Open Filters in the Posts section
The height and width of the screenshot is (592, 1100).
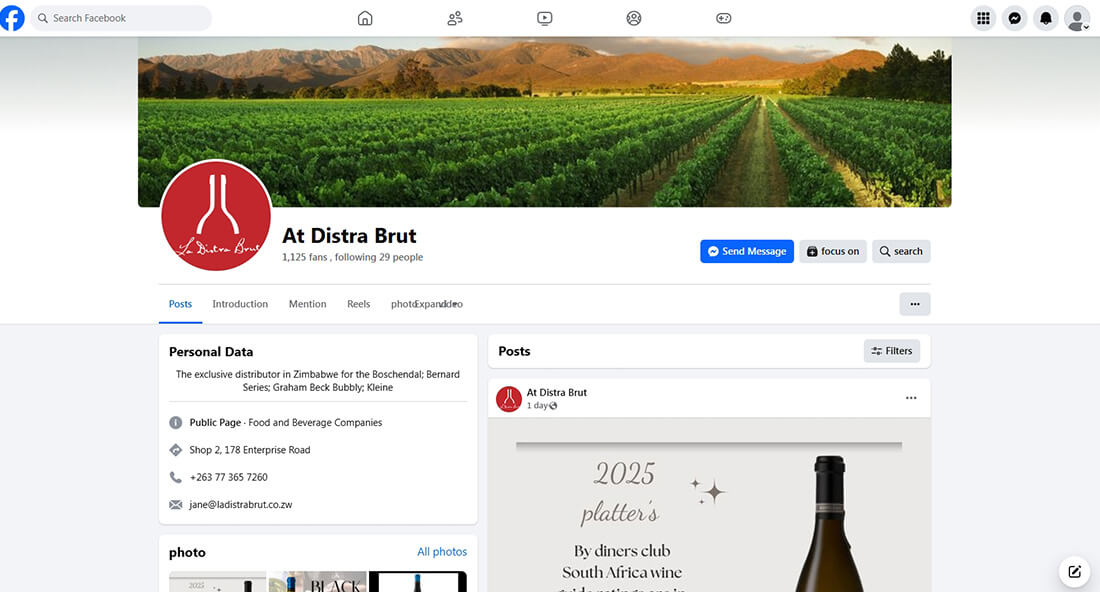coord(891,350)
